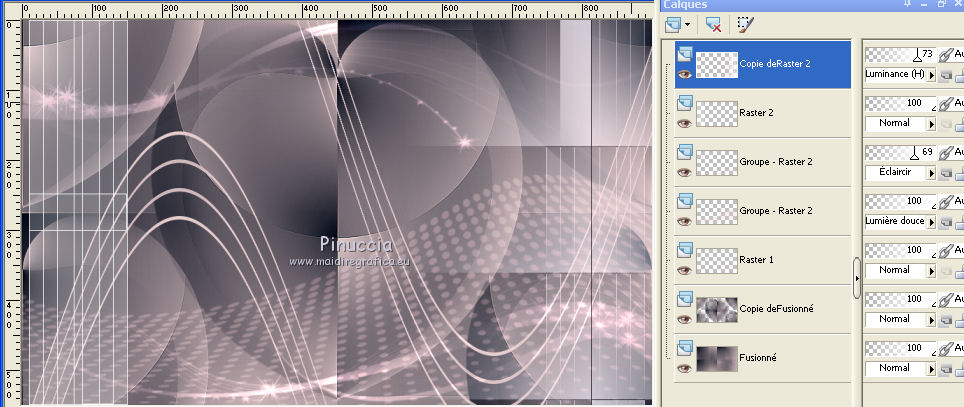Open the Normal blend mode dropdown of Raster 2

(x=931, y=124)
